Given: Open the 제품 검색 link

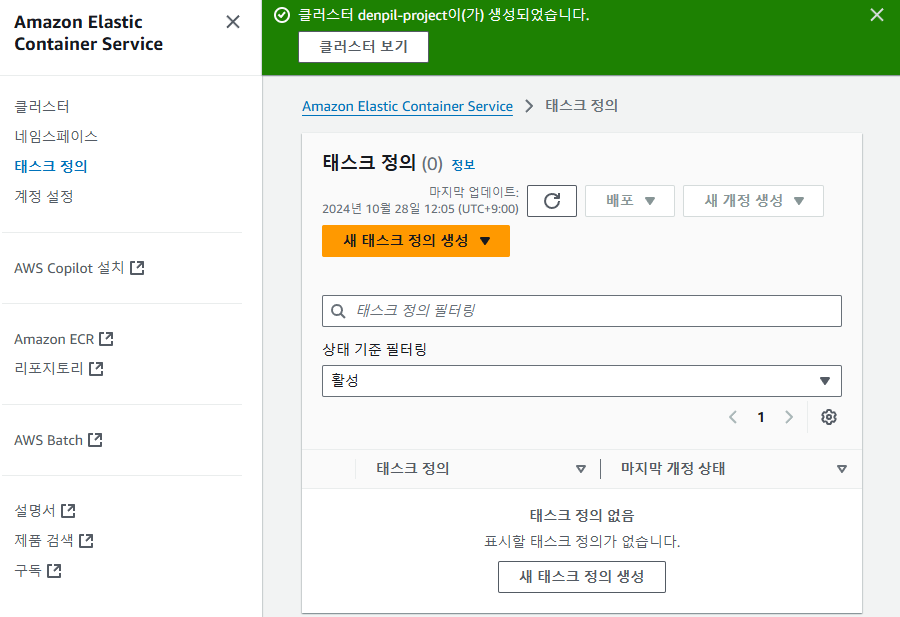Looking at the screenshot, I should click(53, 540).
